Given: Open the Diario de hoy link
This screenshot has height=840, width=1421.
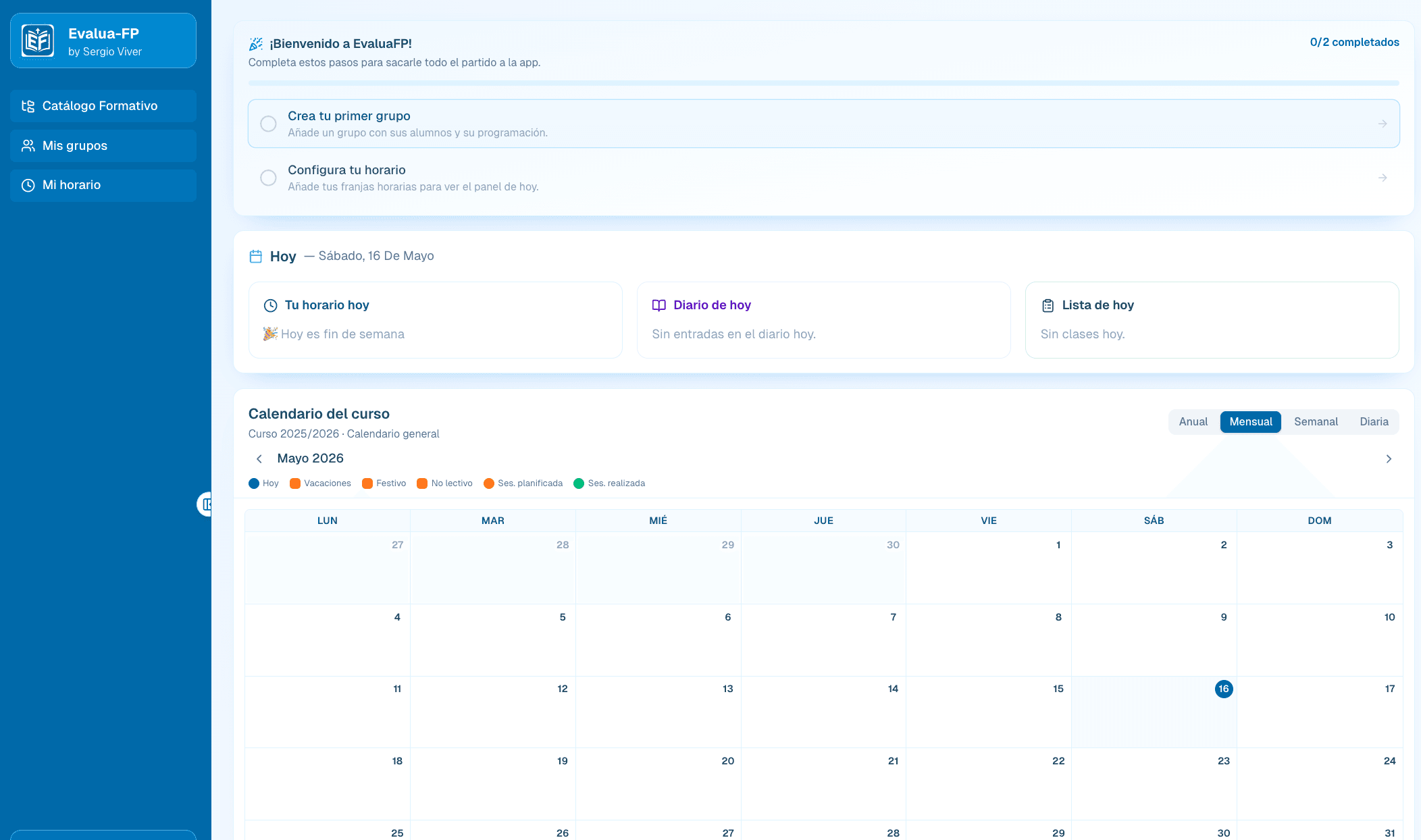Looking at the screenshot, I should click(x=712, y=305).
